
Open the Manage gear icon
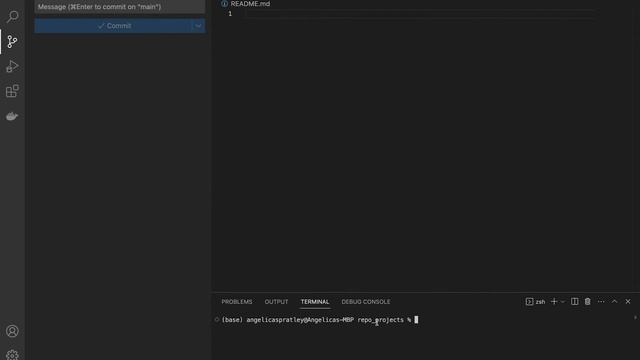(12, 355)
